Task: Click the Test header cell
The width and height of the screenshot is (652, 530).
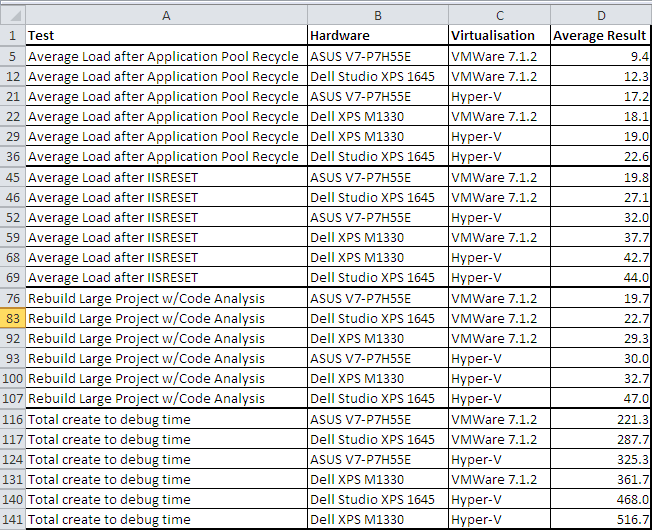Action: click(x=166, y=35)
